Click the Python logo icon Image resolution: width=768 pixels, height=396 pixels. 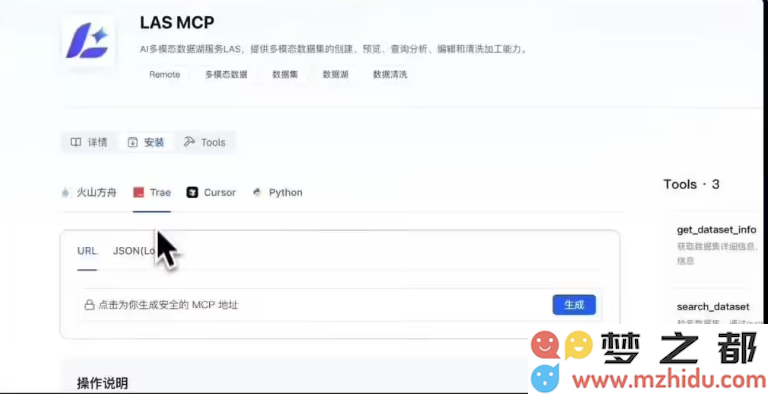click(257, 193)
